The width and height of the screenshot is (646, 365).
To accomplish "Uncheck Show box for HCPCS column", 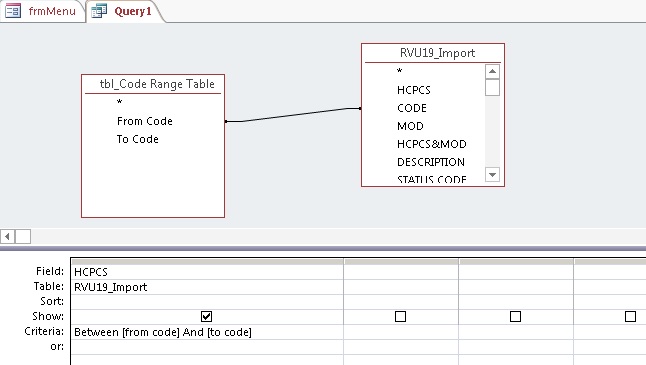I will pos(206,316).
